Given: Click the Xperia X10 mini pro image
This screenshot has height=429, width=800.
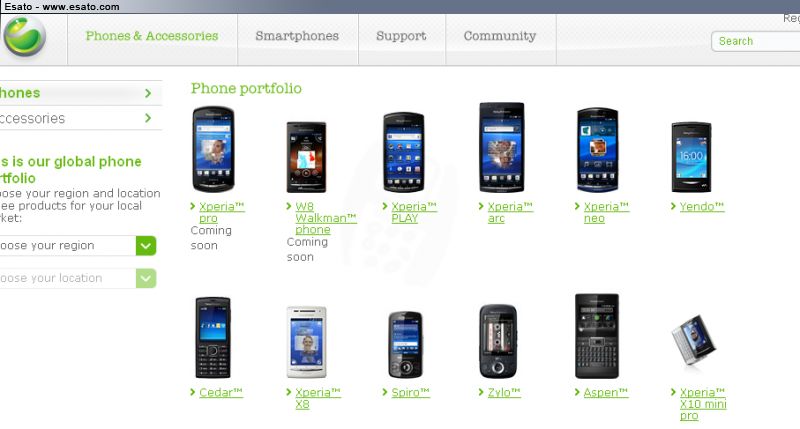Looking at the screenshot, I should (x=694, y=340).
